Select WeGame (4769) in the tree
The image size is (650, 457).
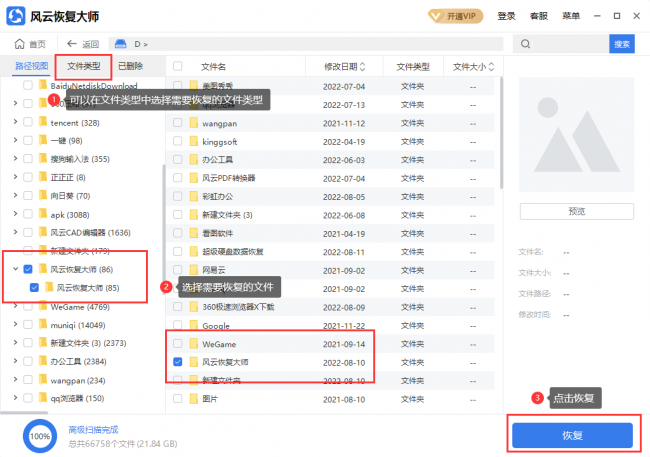point(80,307)
